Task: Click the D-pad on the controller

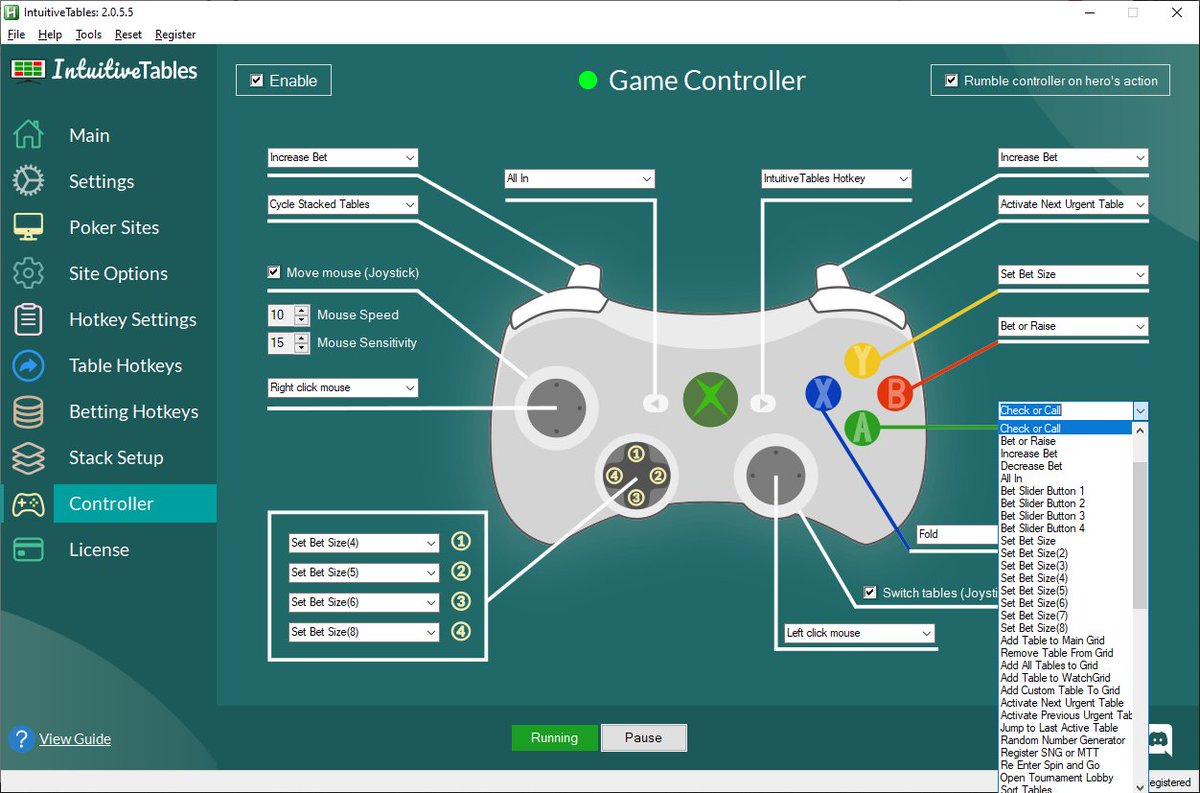Action: (635, 476)
